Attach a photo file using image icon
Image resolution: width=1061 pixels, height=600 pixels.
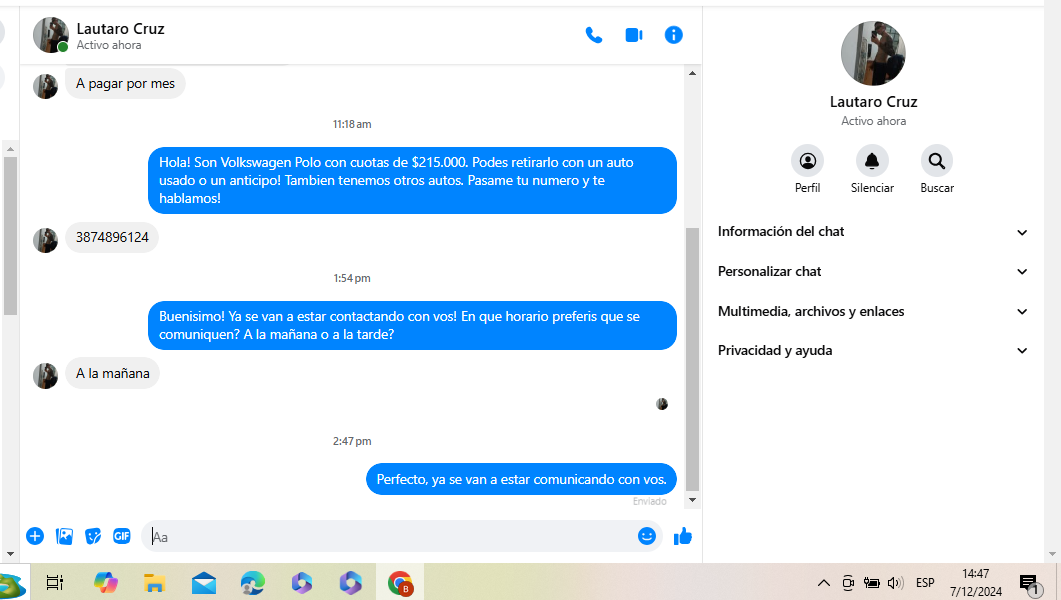click(65, 536)
